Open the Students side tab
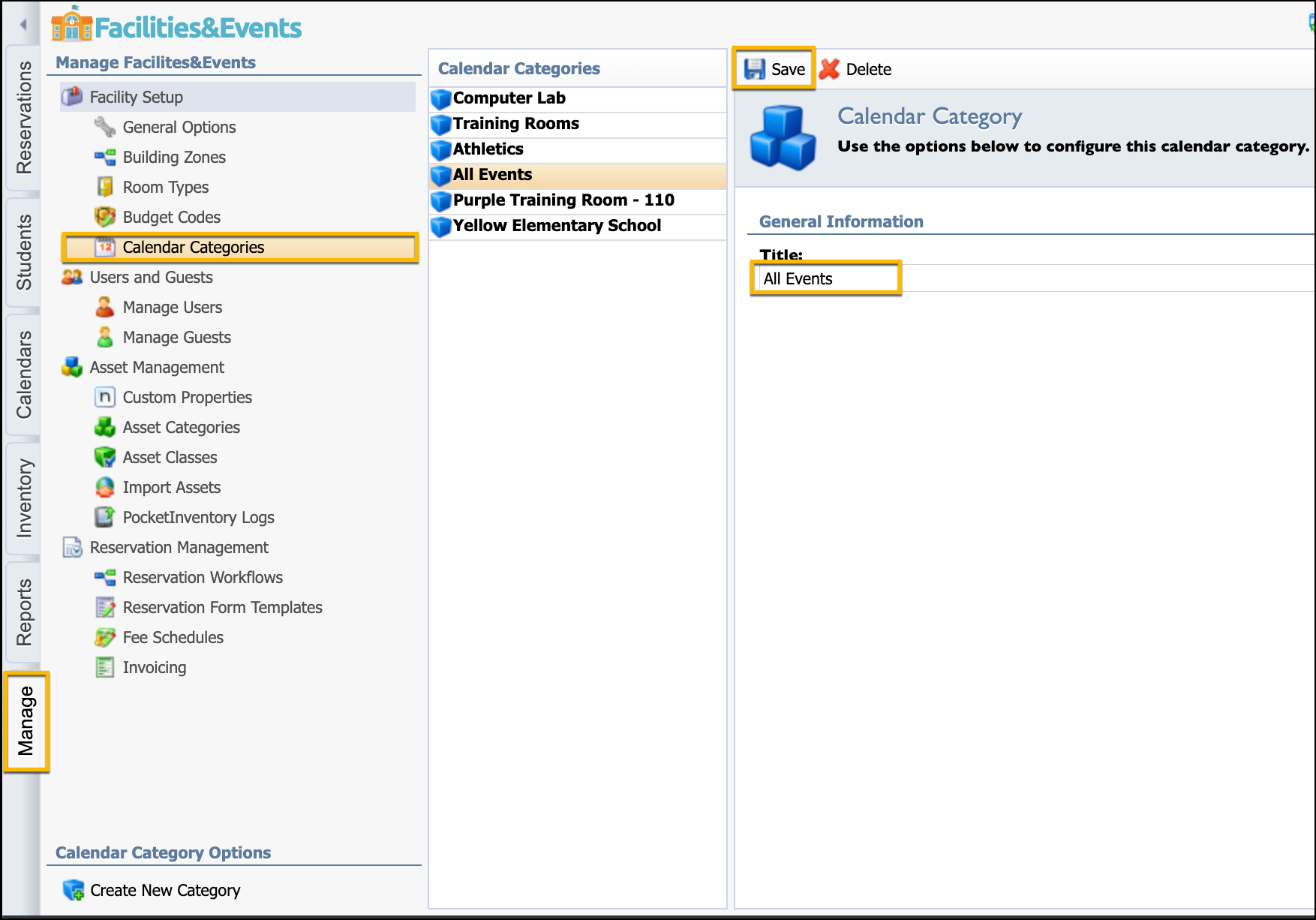Image resolution: width=1316 pixels, height=920 pixels. tap(24, 251)
